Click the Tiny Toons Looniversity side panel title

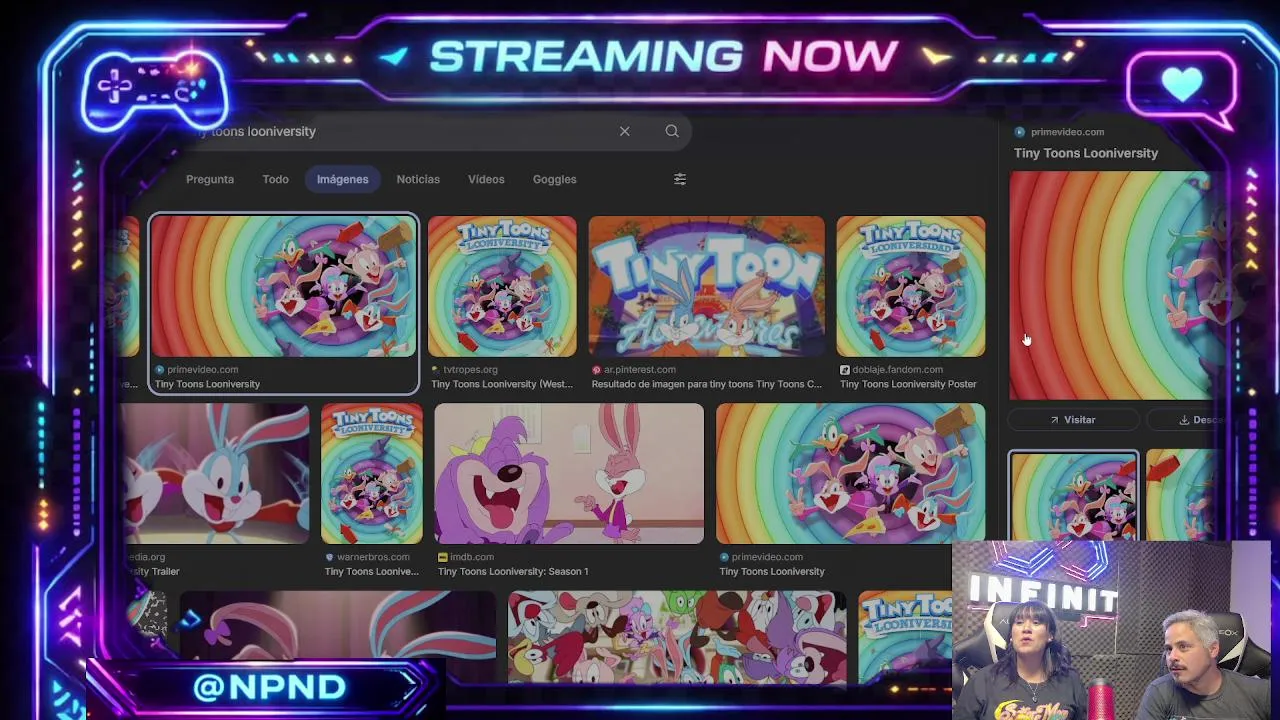[x=1086, y=153]
